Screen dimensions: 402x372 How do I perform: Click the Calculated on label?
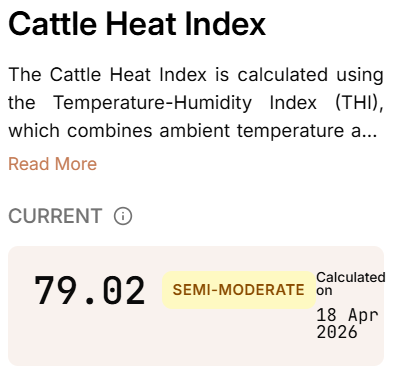tap(351, 284)
